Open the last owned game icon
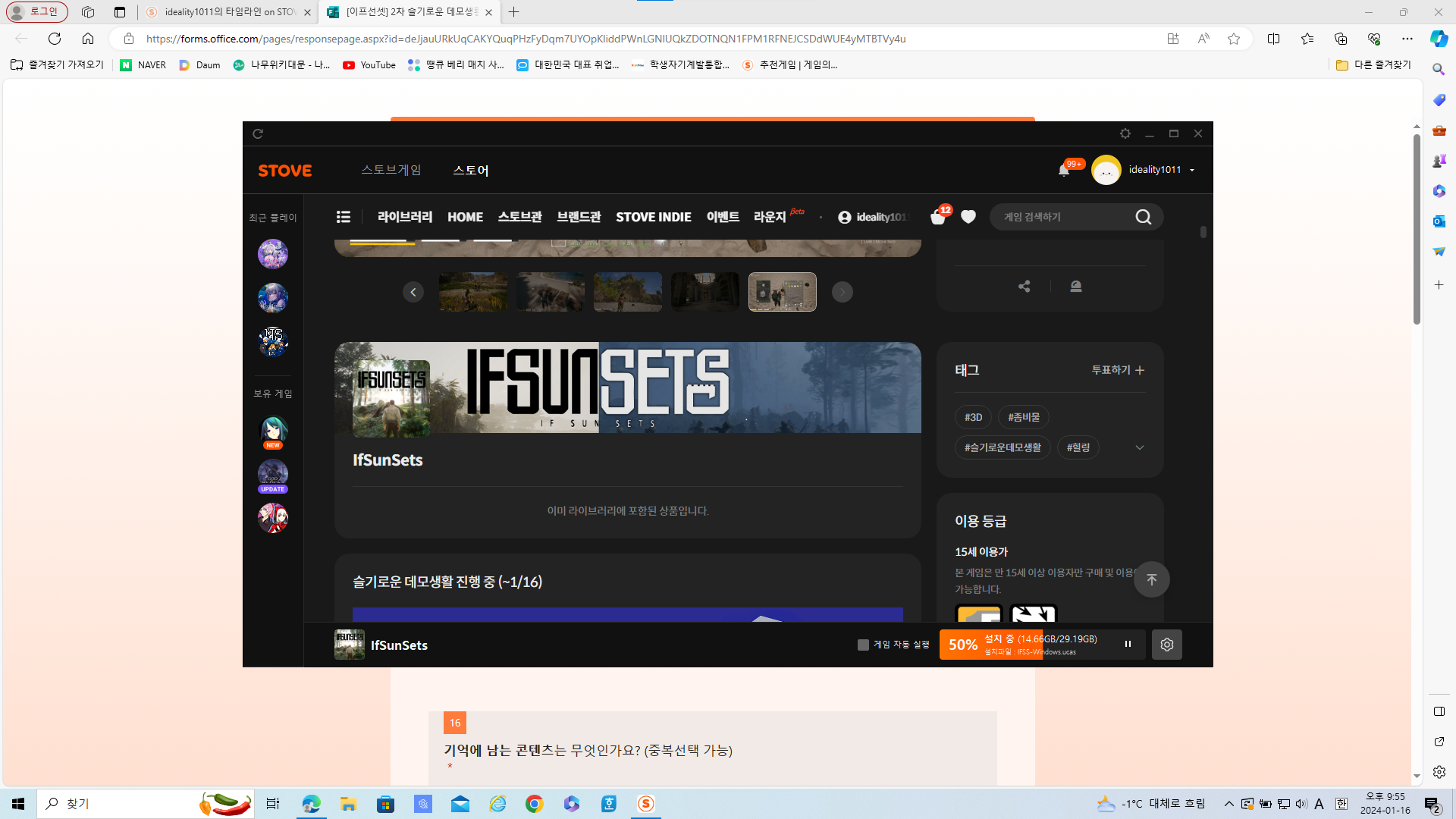 click(x=273, y=518)
